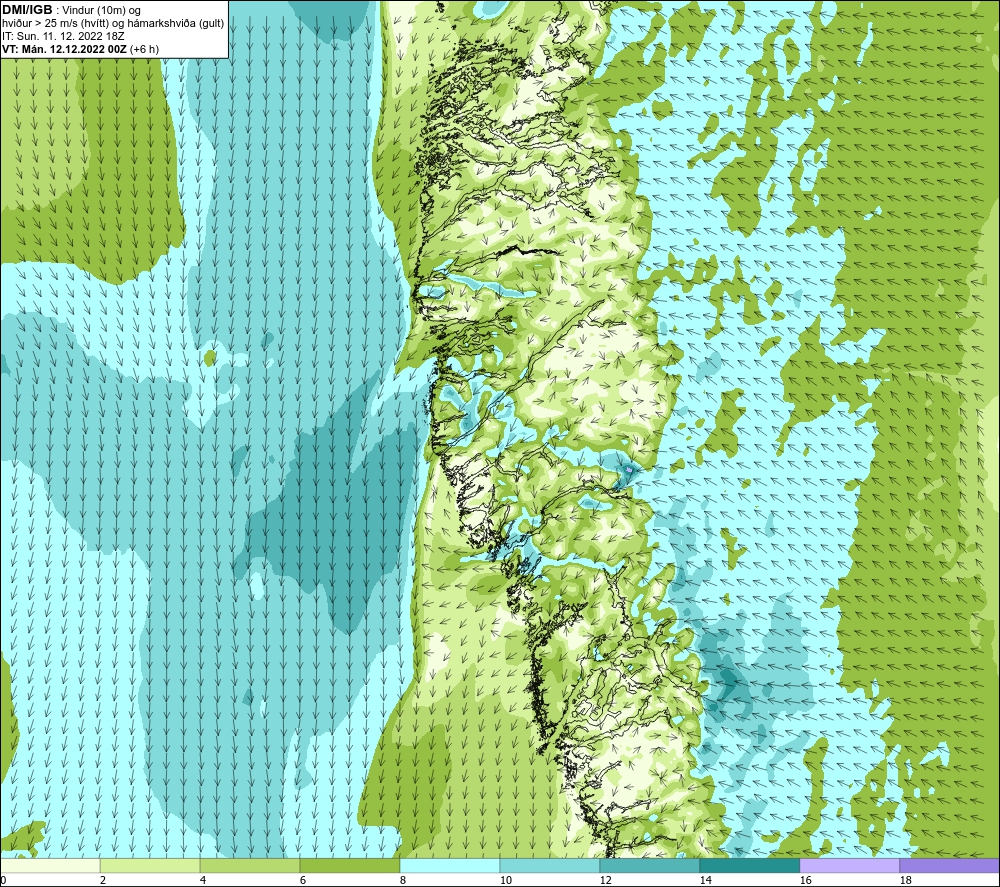Image resolution: width=1000 pixels, height=887 pixels.
Task: Click the 2–4 m/s light green legend swatch
Action: click(150, 866)
